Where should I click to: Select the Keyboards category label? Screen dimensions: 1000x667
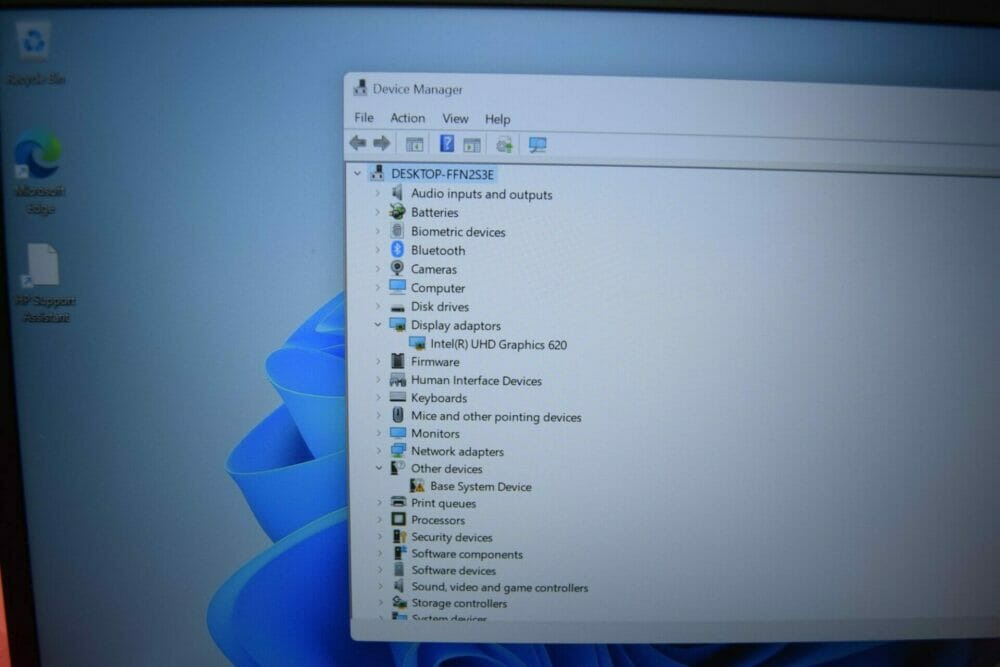click(439, 398)
